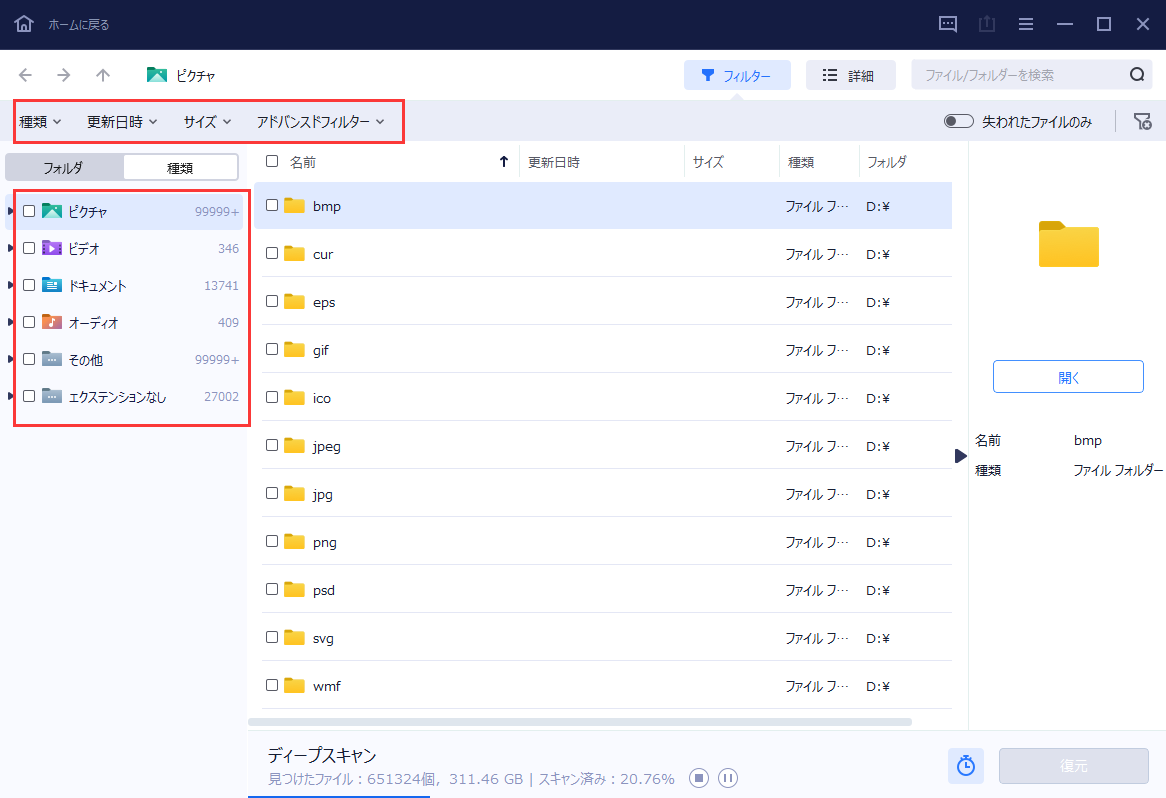Image resolution: width=1166 pixels, height=798 pixels.
Task: Click the 開く button in preview pane
Action: (x=1068, y=377)
